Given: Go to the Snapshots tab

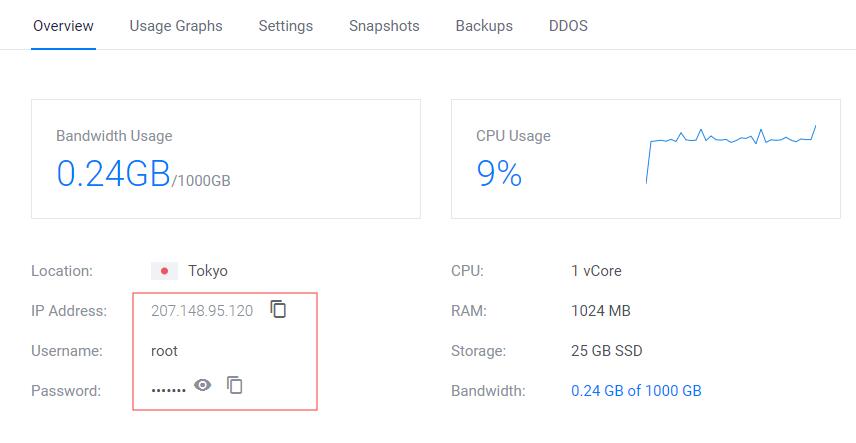Looking at the screenshot, I should click(384, 26).
